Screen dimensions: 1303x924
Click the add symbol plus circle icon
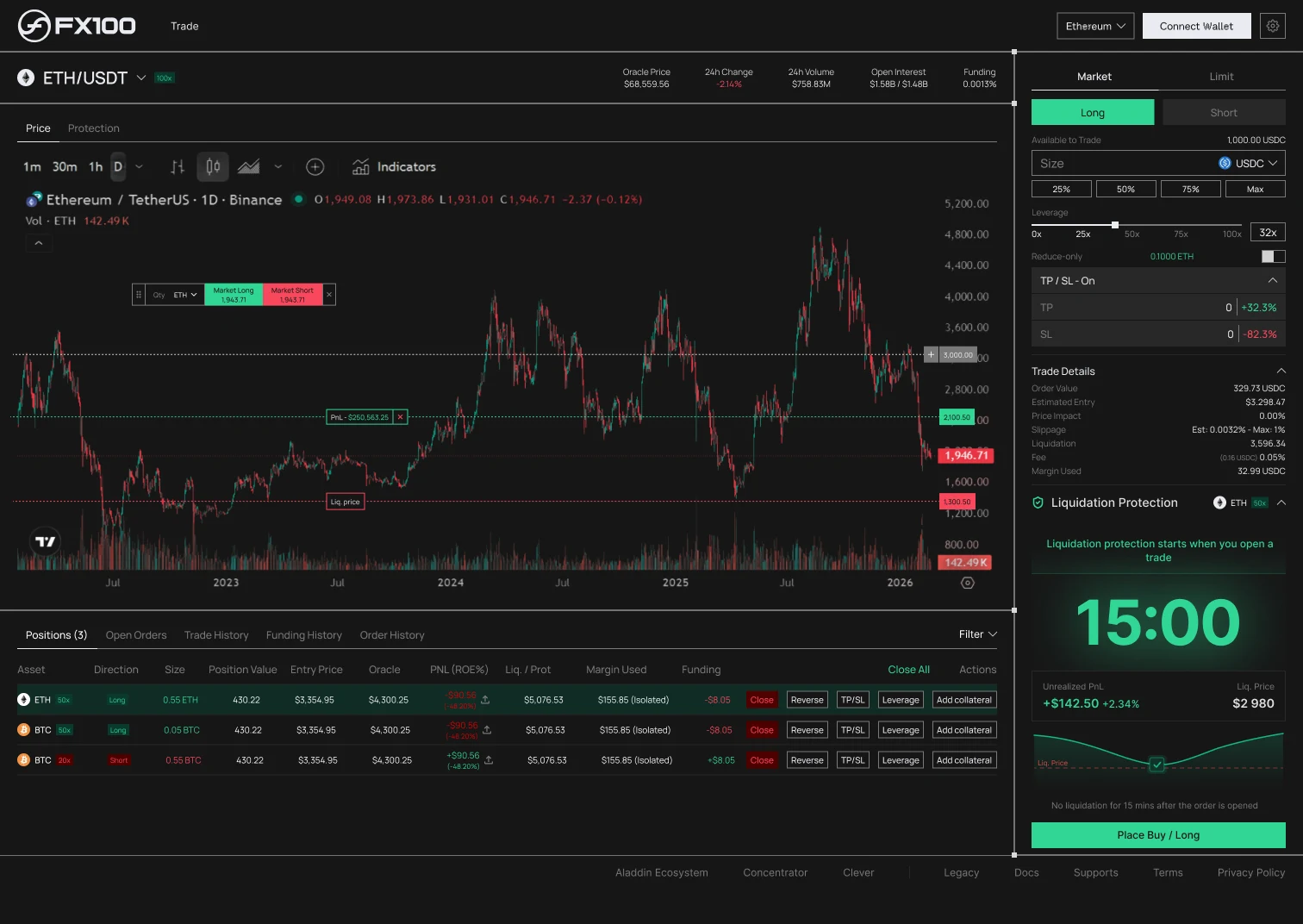pyautogui.click(x=315, y=167)
